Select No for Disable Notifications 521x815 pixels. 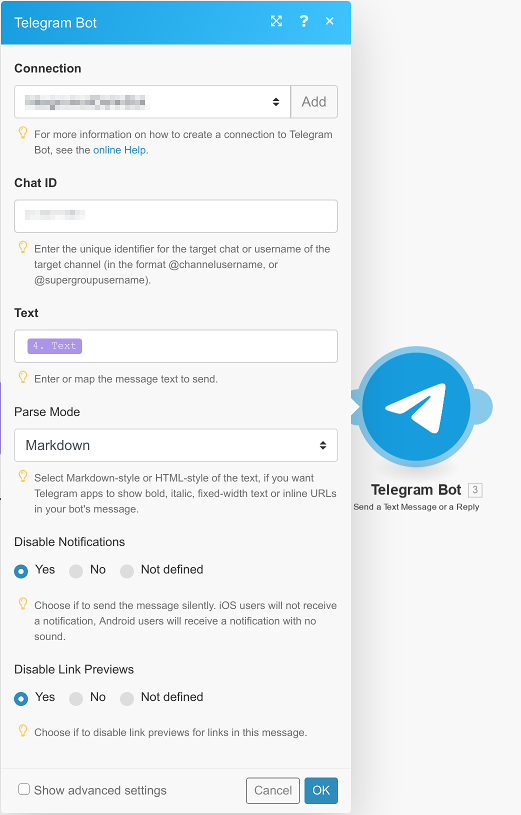[76, 572]
